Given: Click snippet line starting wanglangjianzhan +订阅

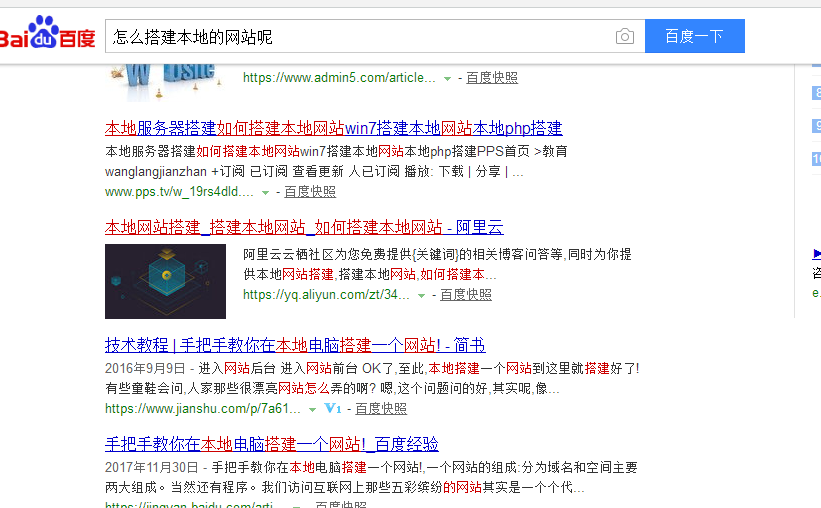Looking at the screenshot, I should pos(314,172).
